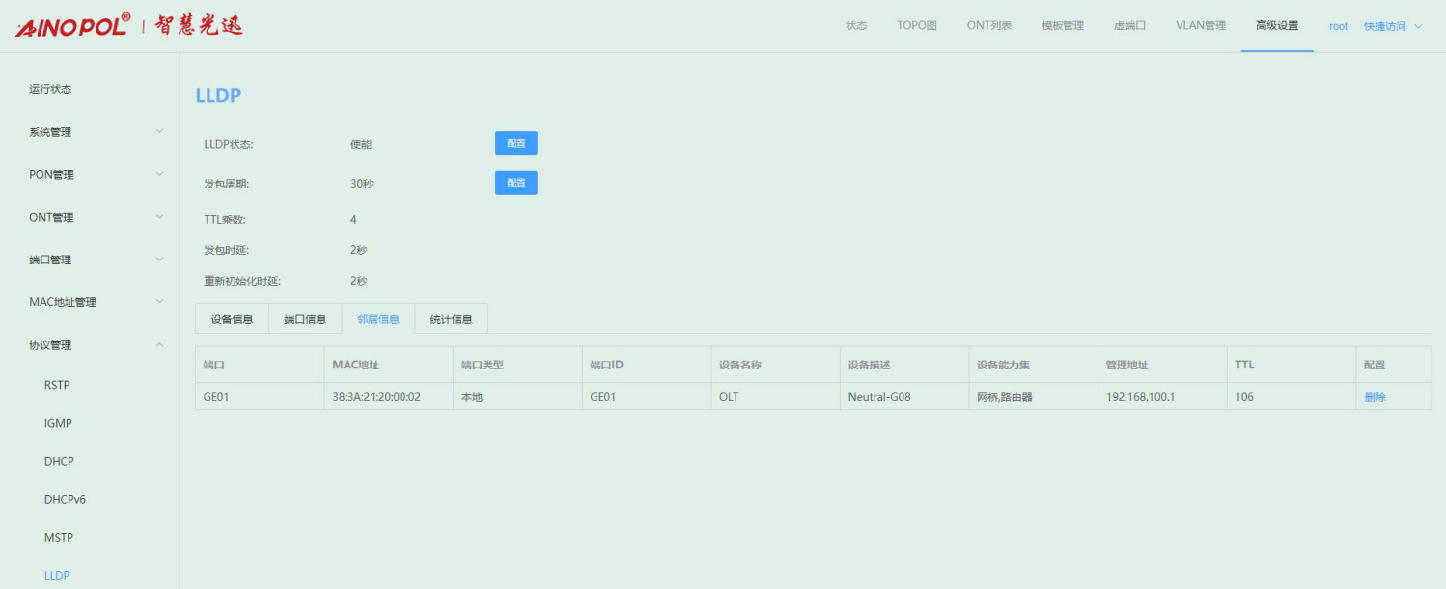Click the 配置 button for LLDP状态
The width and height of the screenshot is (1446, 589).
(516, 144)
